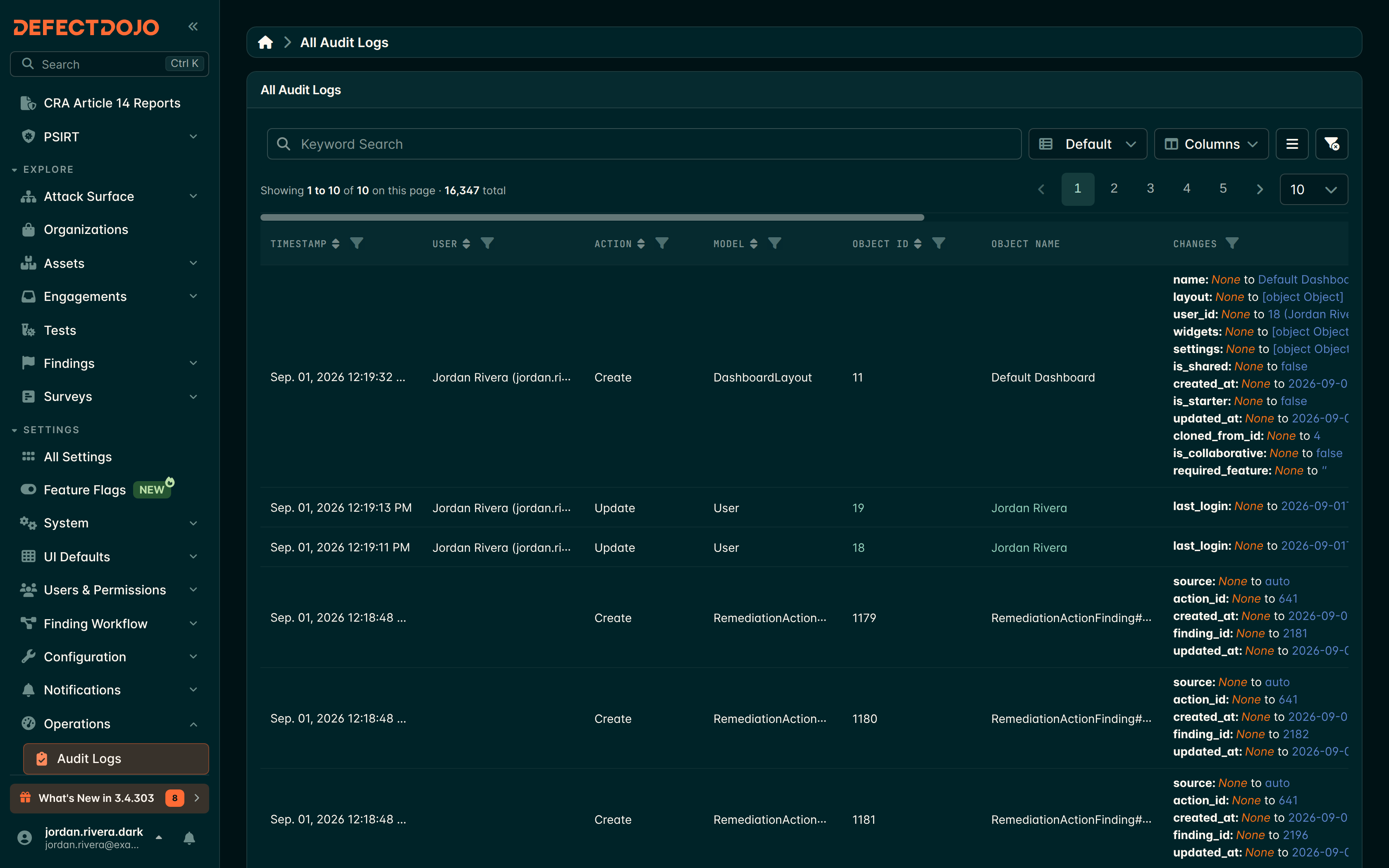The image size is (1389, 868).
Task: Change page size from 10
Action: 1313,189
